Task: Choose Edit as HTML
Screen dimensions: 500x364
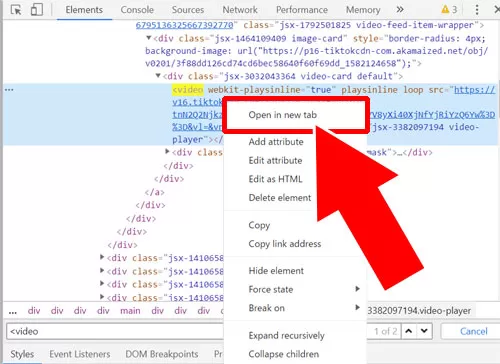Action: coord(275,179)
